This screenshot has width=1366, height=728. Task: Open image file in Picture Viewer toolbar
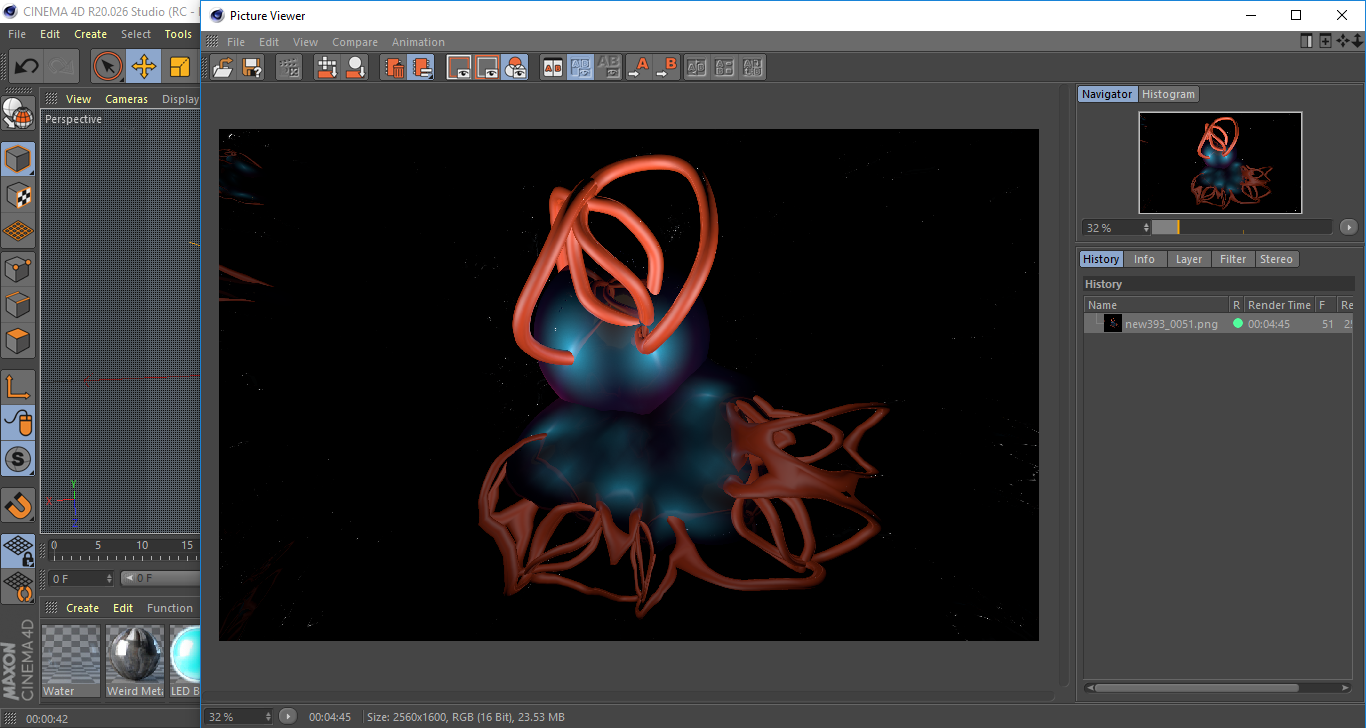tap(224, 67)
